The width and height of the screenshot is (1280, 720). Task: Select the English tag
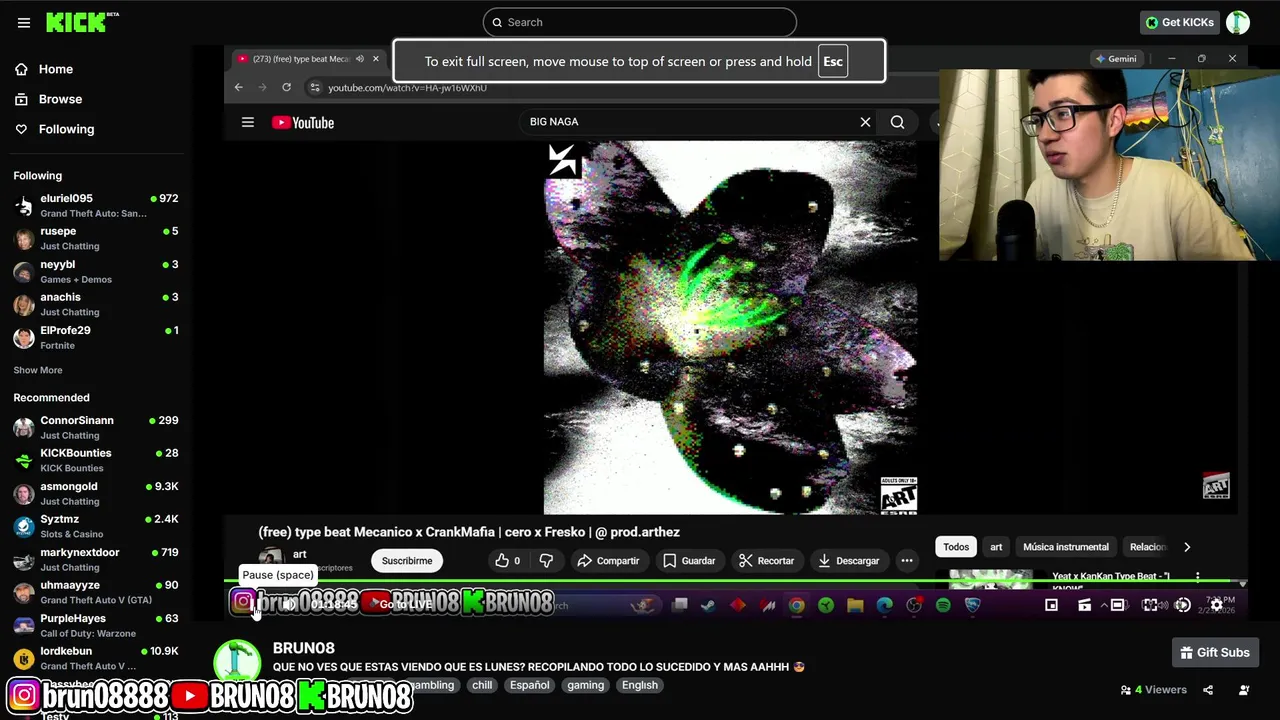point(639,685)
